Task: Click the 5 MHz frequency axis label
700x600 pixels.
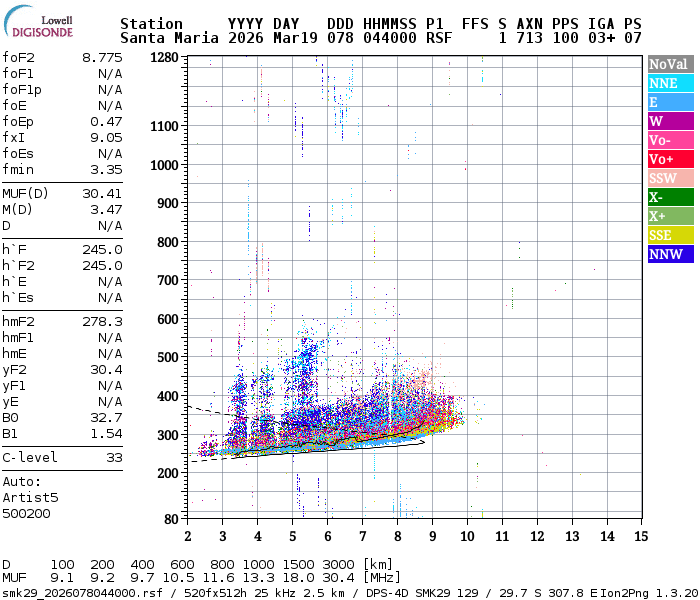Action: tap(293, 536)
